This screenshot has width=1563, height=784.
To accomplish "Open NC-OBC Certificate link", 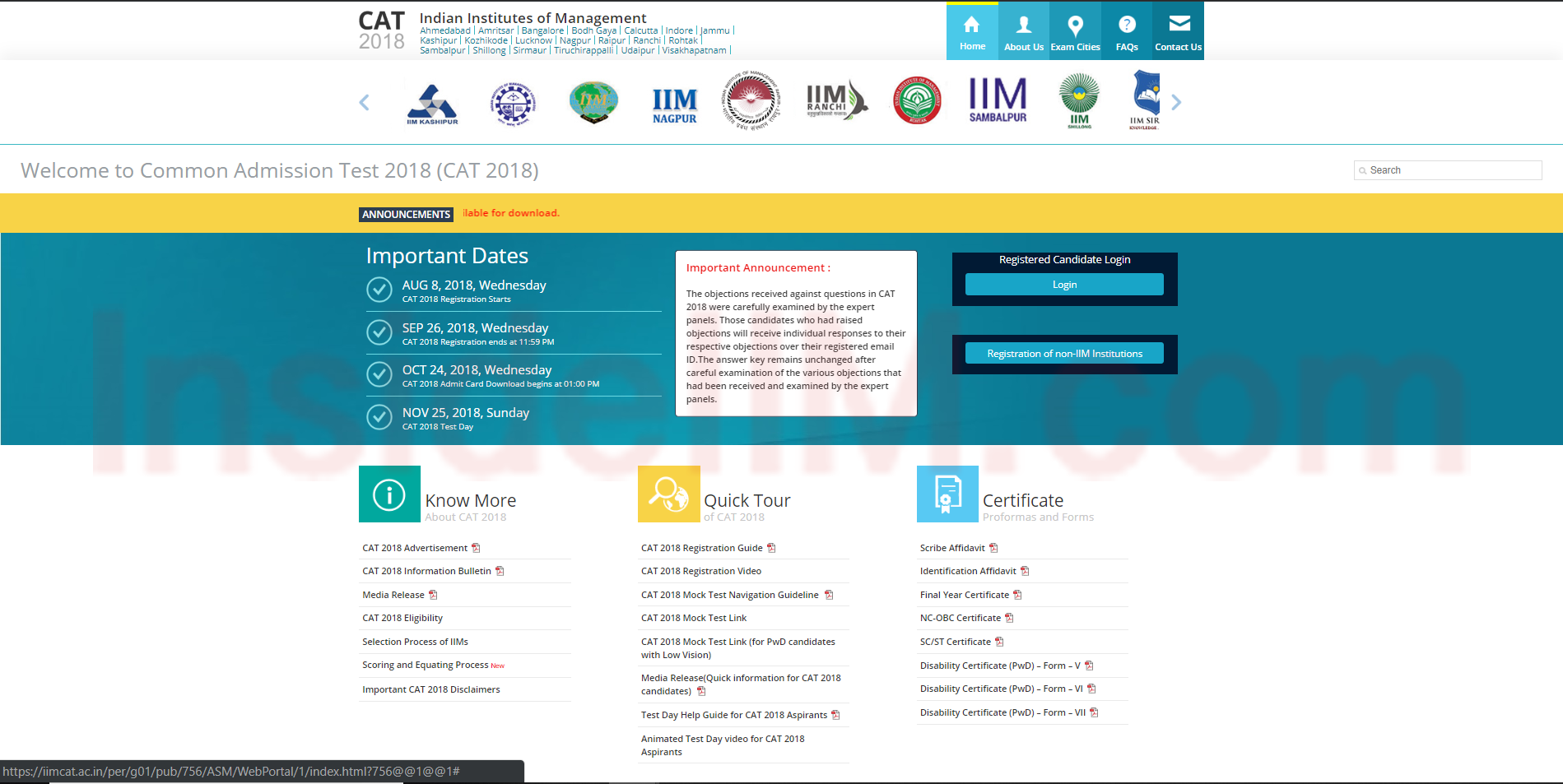I will [x=961, y=618].
